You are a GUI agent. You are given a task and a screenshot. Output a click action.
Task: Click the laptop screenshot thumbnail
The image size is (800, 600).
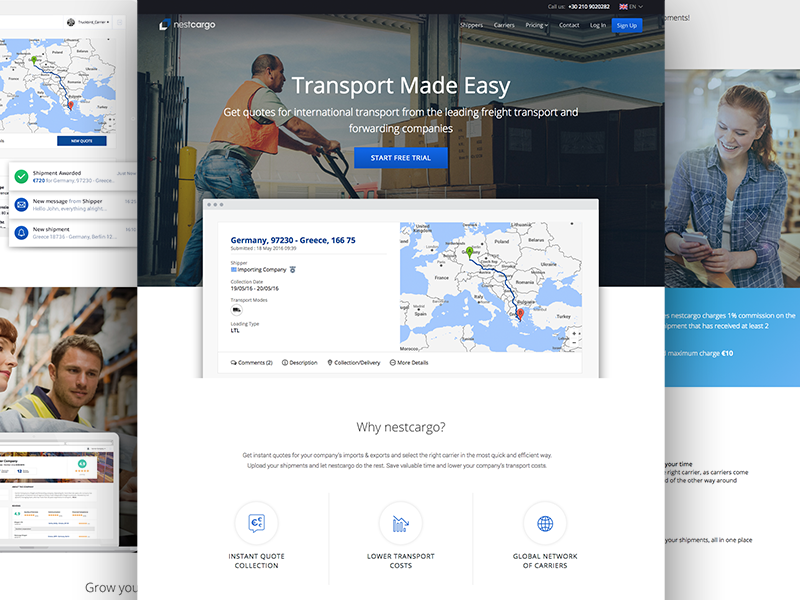(58, 492)
